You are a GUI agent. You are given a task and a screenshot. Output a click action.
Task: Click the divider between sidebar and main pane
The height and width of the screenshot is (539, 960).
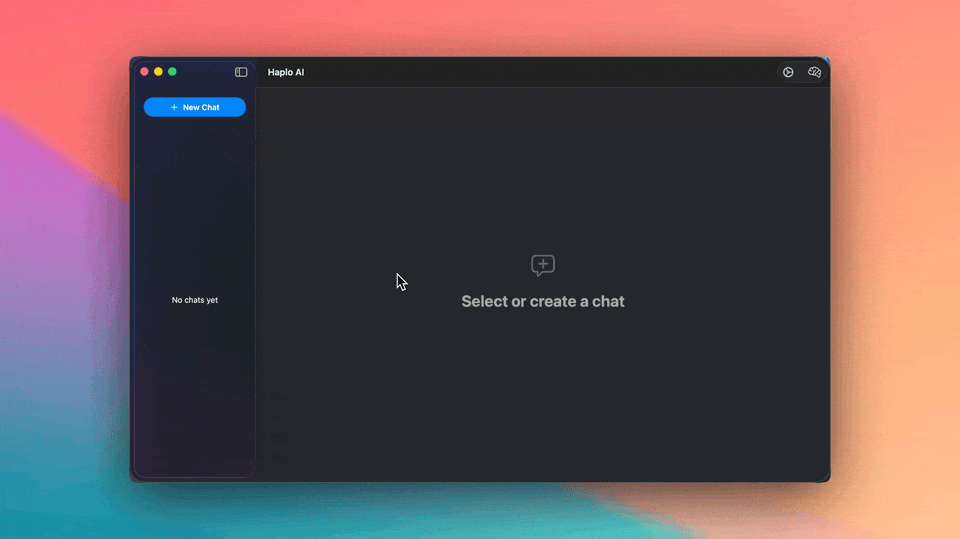[256, 280]
